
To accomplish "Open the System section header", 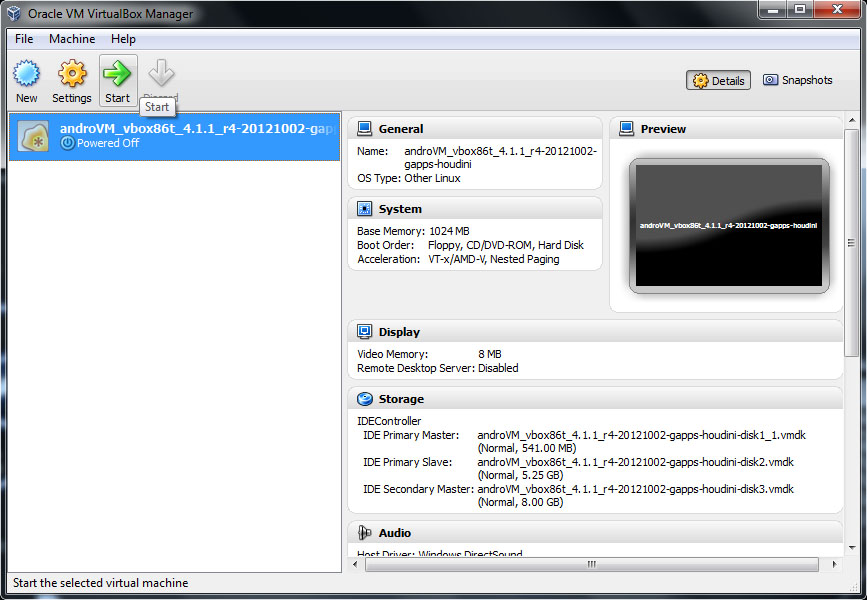I will click(x=475, y=209).
